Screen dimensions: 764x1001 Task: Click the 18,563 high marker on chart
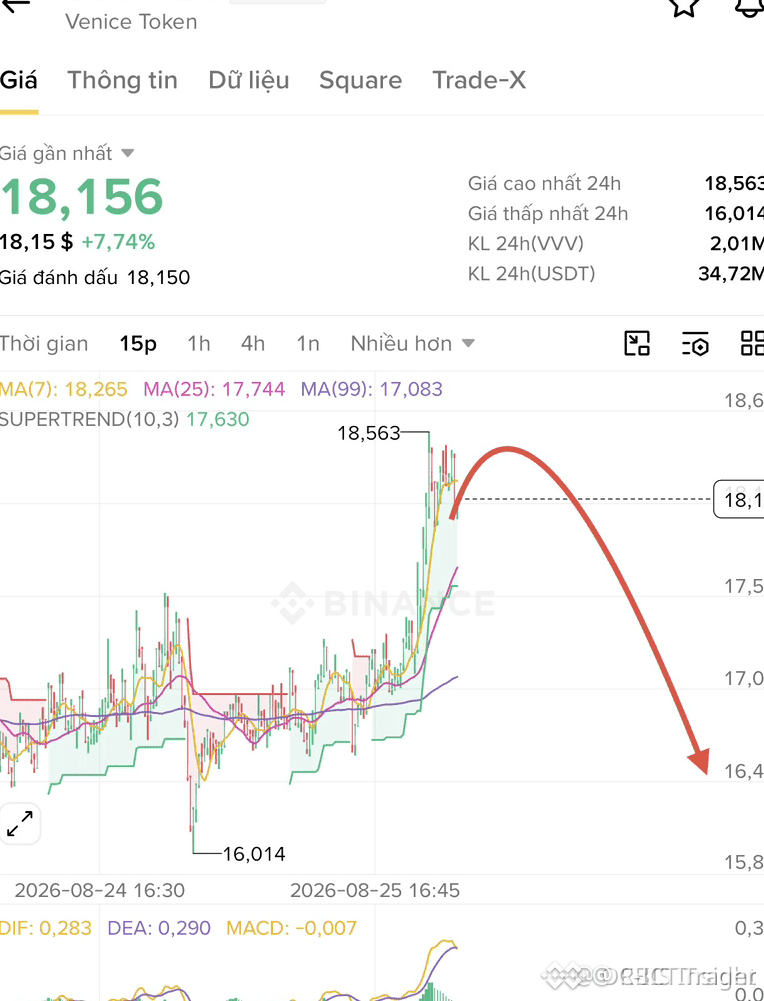(x=369, y=433)
